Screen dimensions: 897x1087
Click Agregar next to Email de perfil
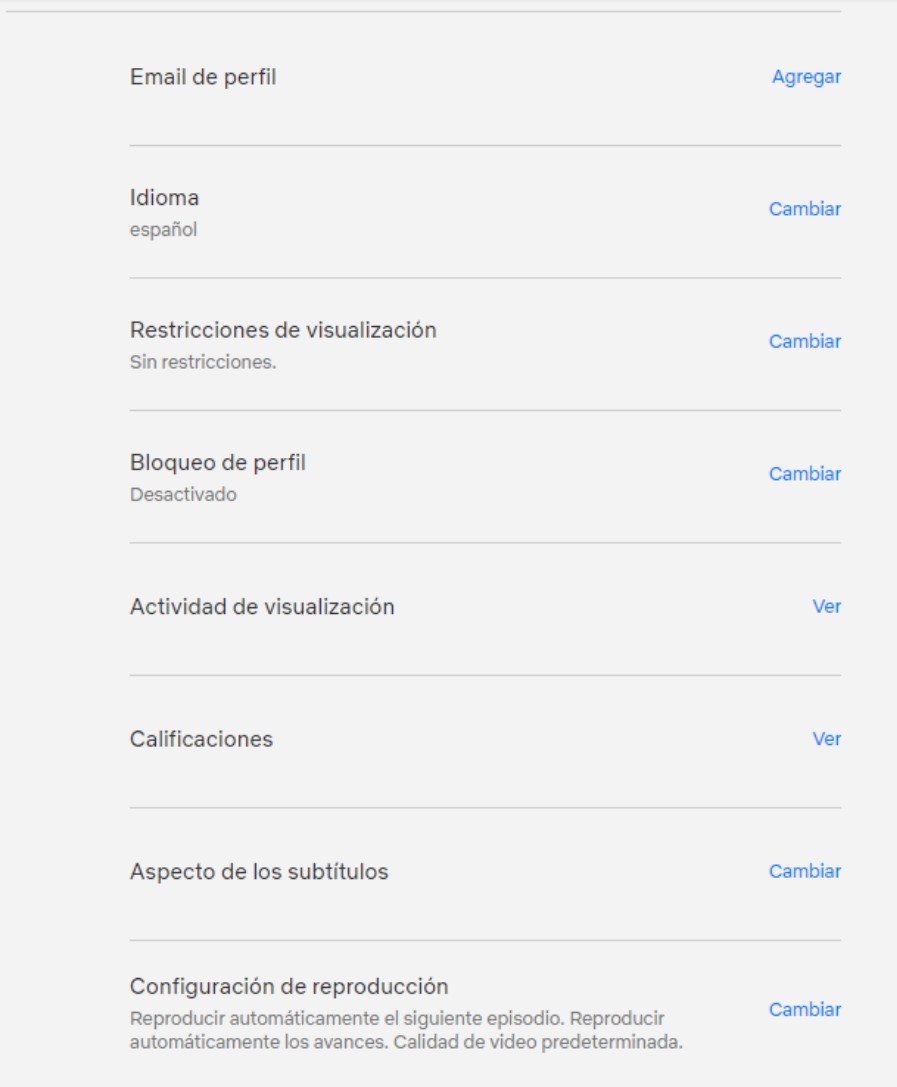(x=806, y=77)
